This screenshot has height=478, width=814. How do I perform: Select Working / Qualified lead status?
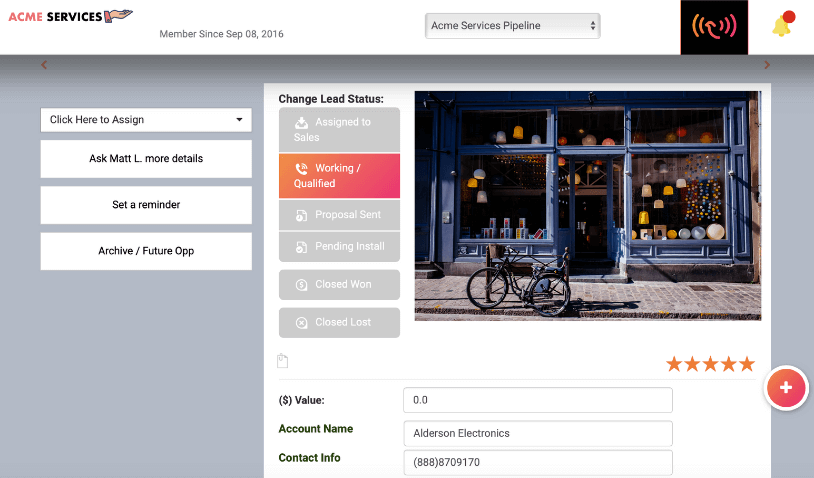(340, 176)
